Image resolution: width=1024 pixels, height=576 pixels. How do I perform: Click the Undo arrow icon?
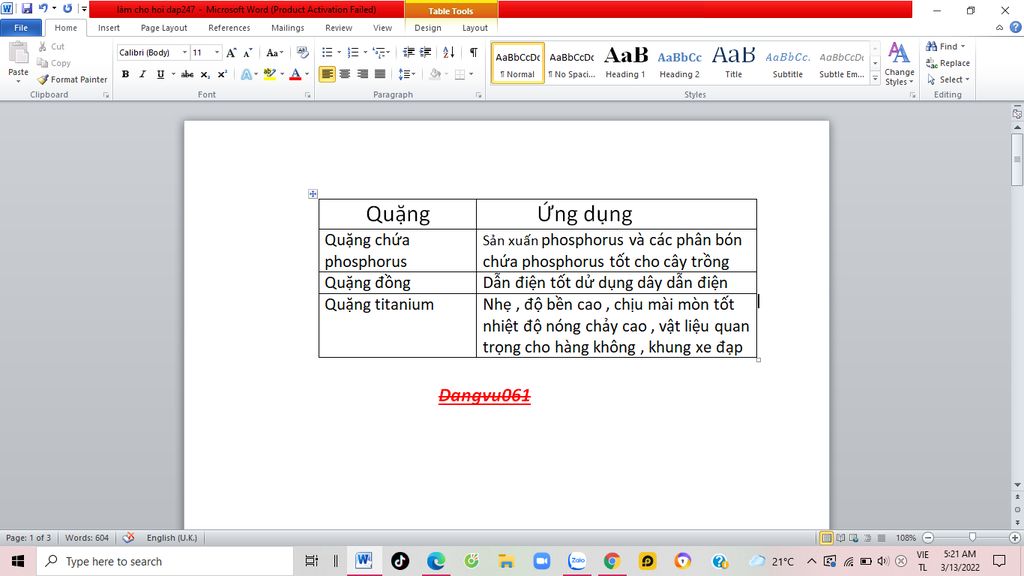click(x=43, y=8)
